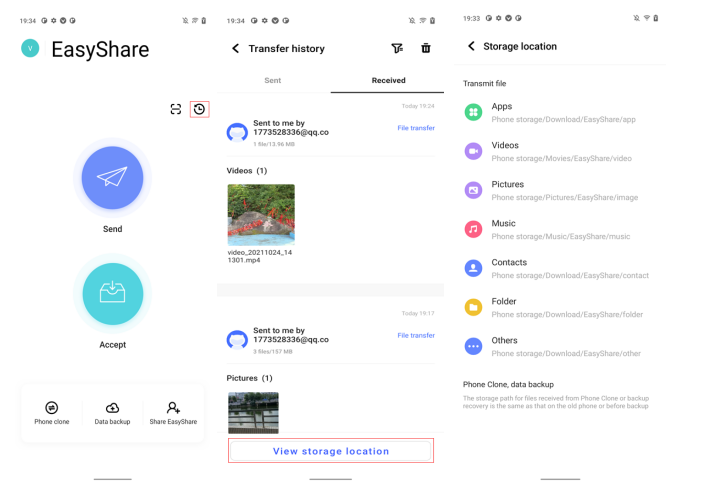The width and height of the screenshot is (723, 499).
Task: Click View storage location button
Action: click(x=331, y=451)
